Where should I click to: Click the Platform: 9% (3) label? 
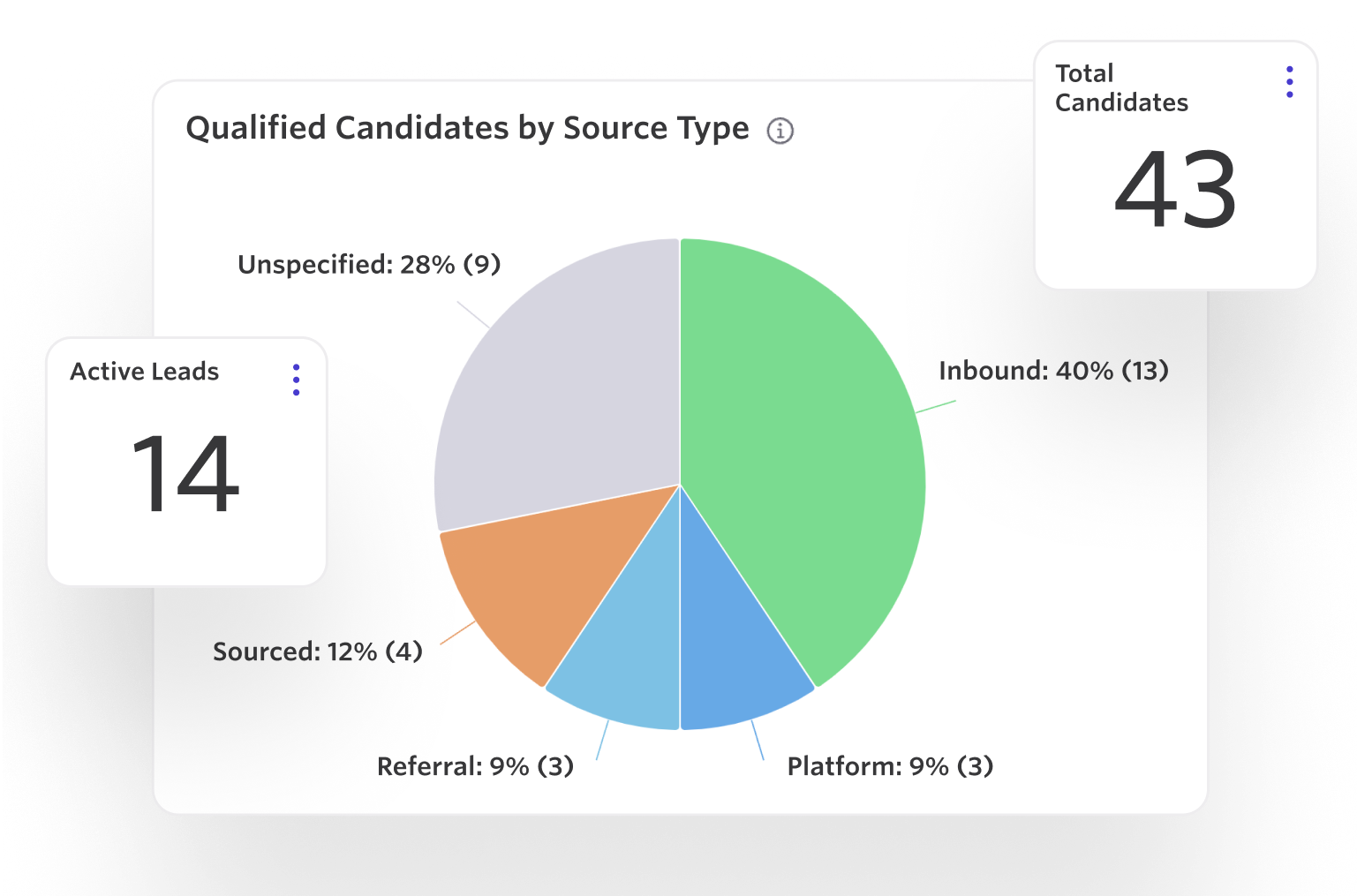890,766
